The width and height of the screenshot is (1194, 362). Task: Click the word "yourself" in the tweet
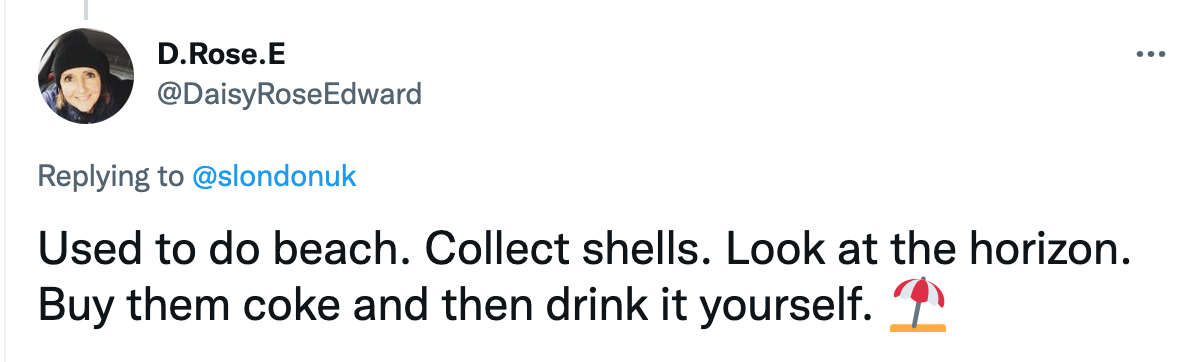[x=781, y=307]
